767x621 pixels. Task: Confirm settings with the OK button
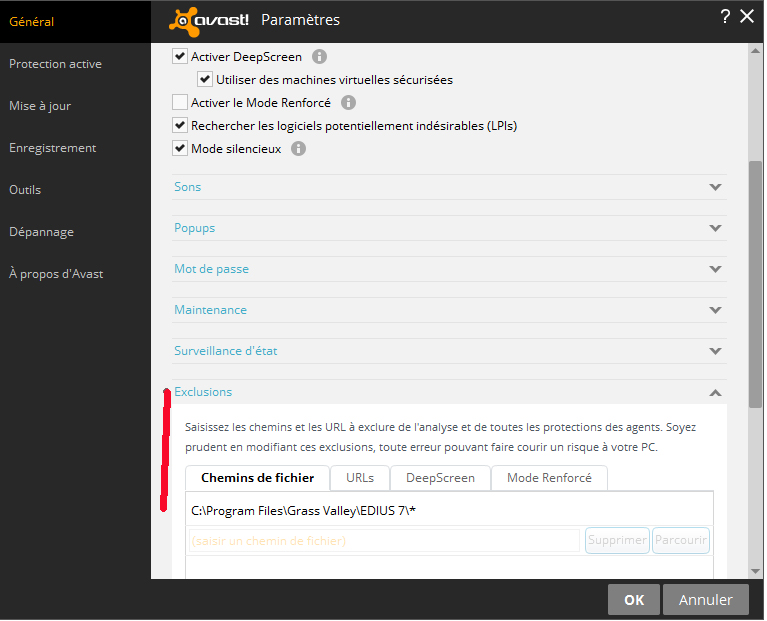tap(635, 601)
